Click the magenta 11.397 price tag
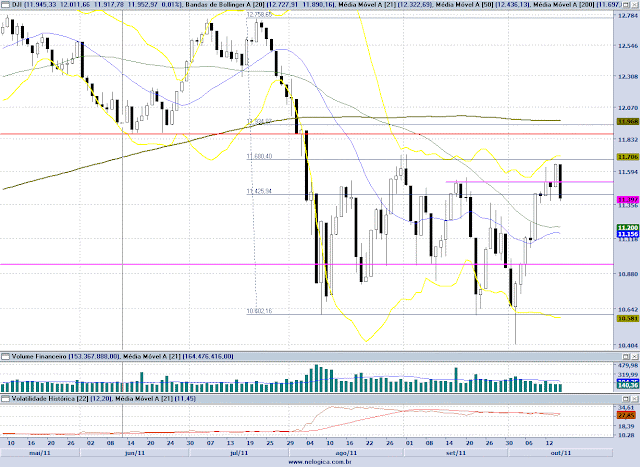Viewport: 640px width, 467px height. point(628,200)
